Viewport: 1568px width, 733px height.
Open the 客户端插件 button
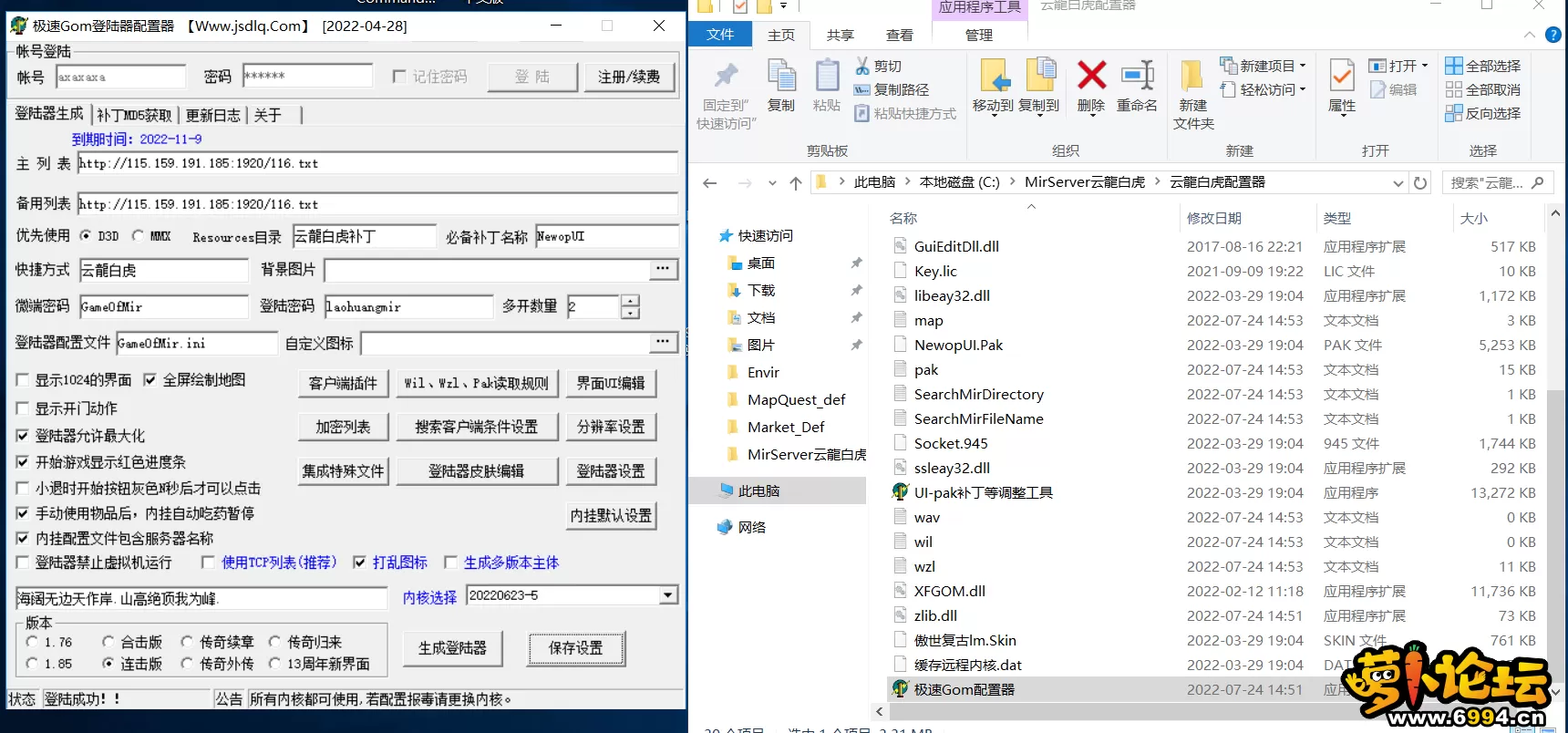click(343, 384)
